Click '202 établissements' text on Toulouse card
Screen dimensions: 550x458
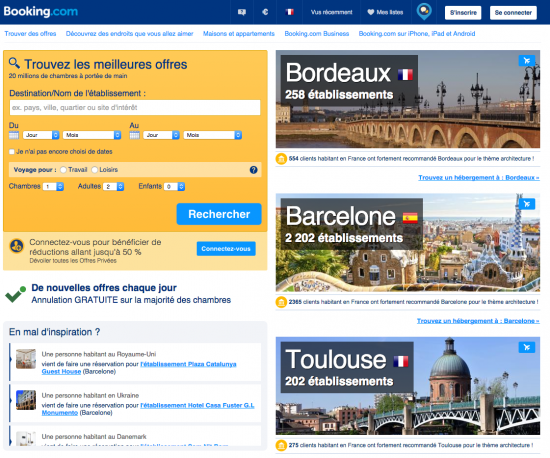(x=339, y=381)
